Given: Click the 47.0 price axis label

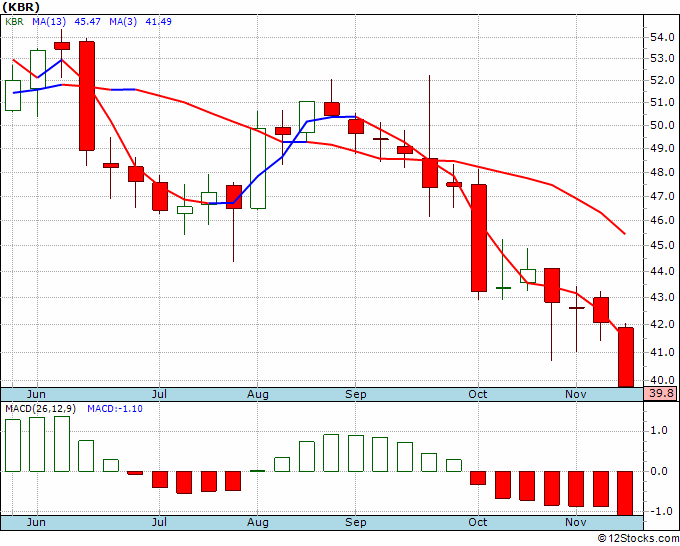Looking at the screenshot, I should pyautogui.click(x=662, y=196).
